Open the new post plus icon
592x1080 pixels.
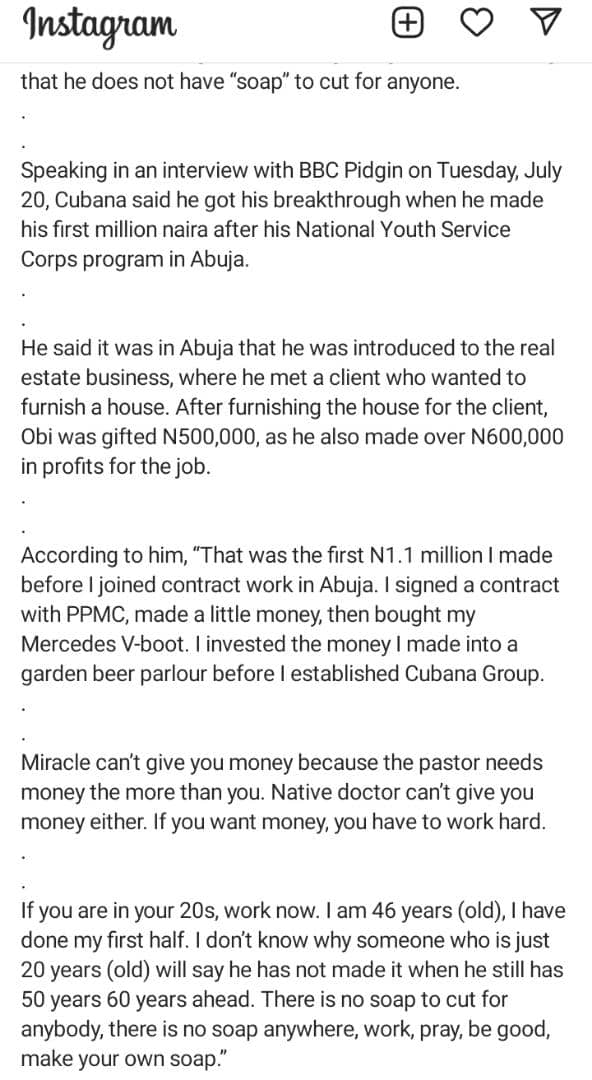point(407,24)
